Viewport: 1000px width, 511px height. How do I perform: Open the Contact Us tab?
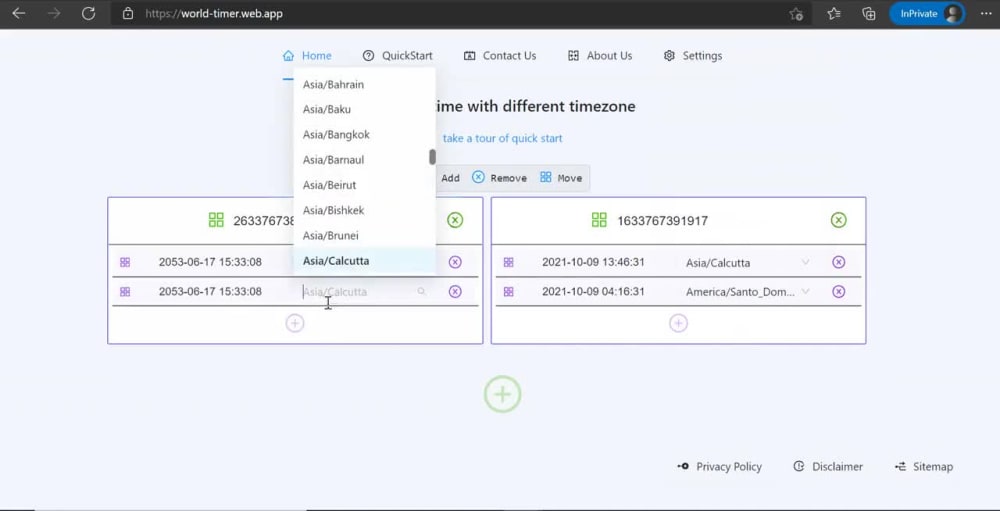click(x=500, y=56)
